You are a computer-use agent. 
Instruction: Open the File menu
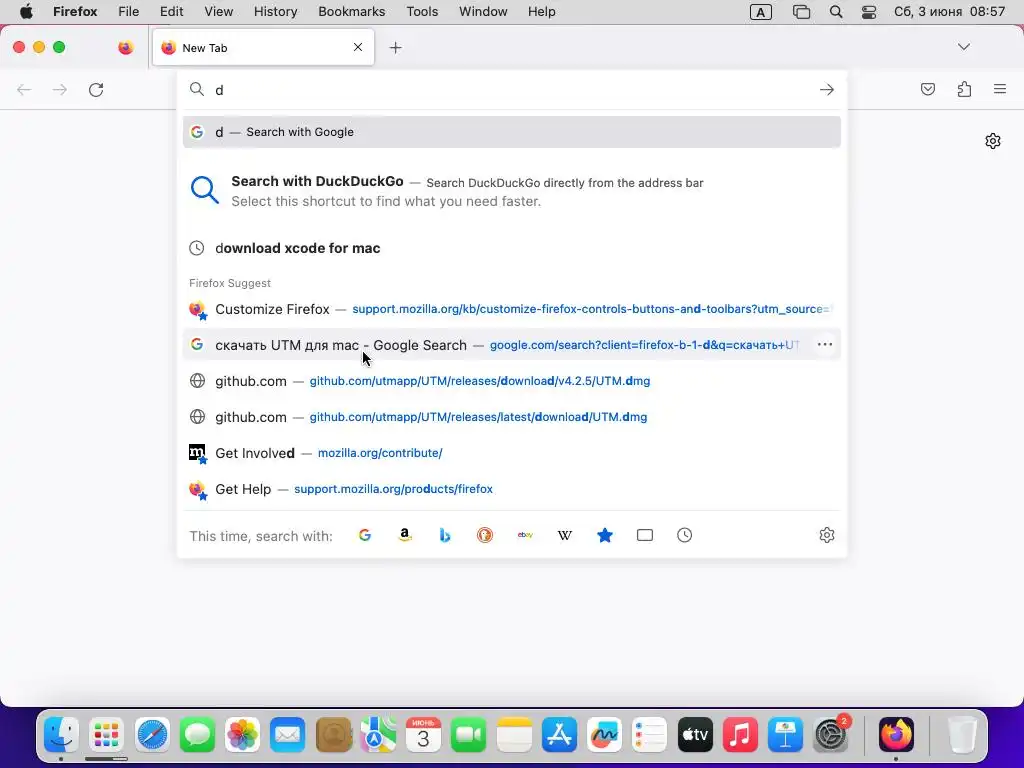tap(129, 12)
